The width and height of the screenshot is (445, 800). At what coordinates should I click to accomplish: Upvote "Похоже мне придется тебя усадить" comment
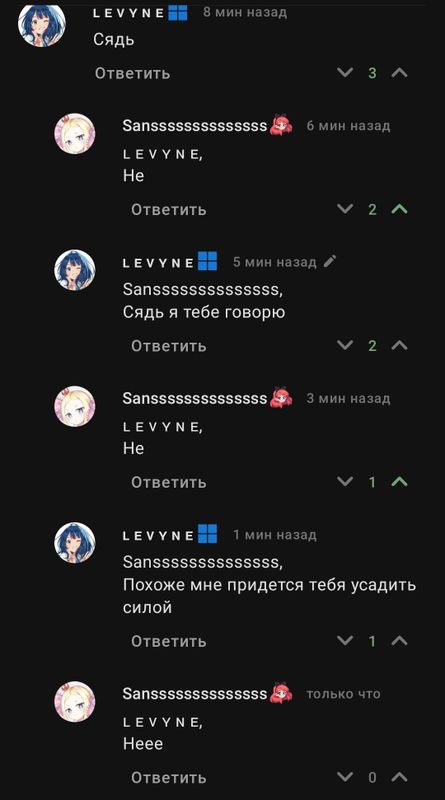point(399,641)
